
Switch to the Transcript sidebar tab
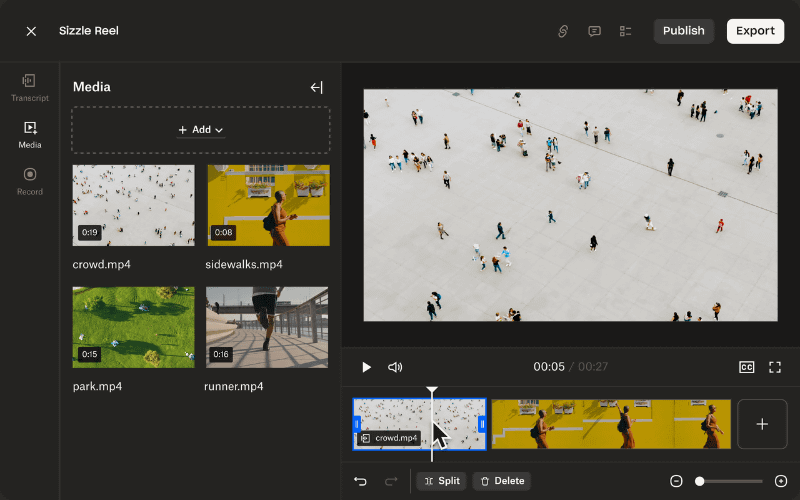(x=30, y=88)
